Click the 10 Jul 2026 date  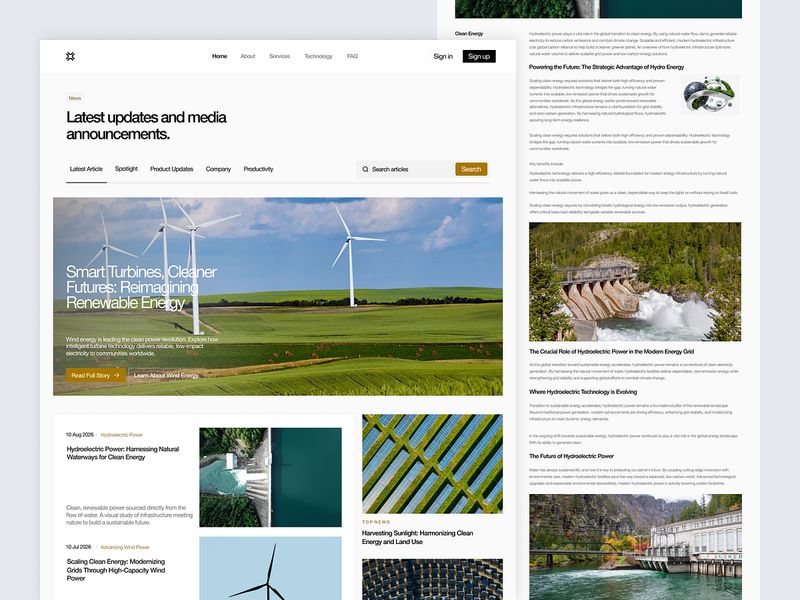click(79, 547)
